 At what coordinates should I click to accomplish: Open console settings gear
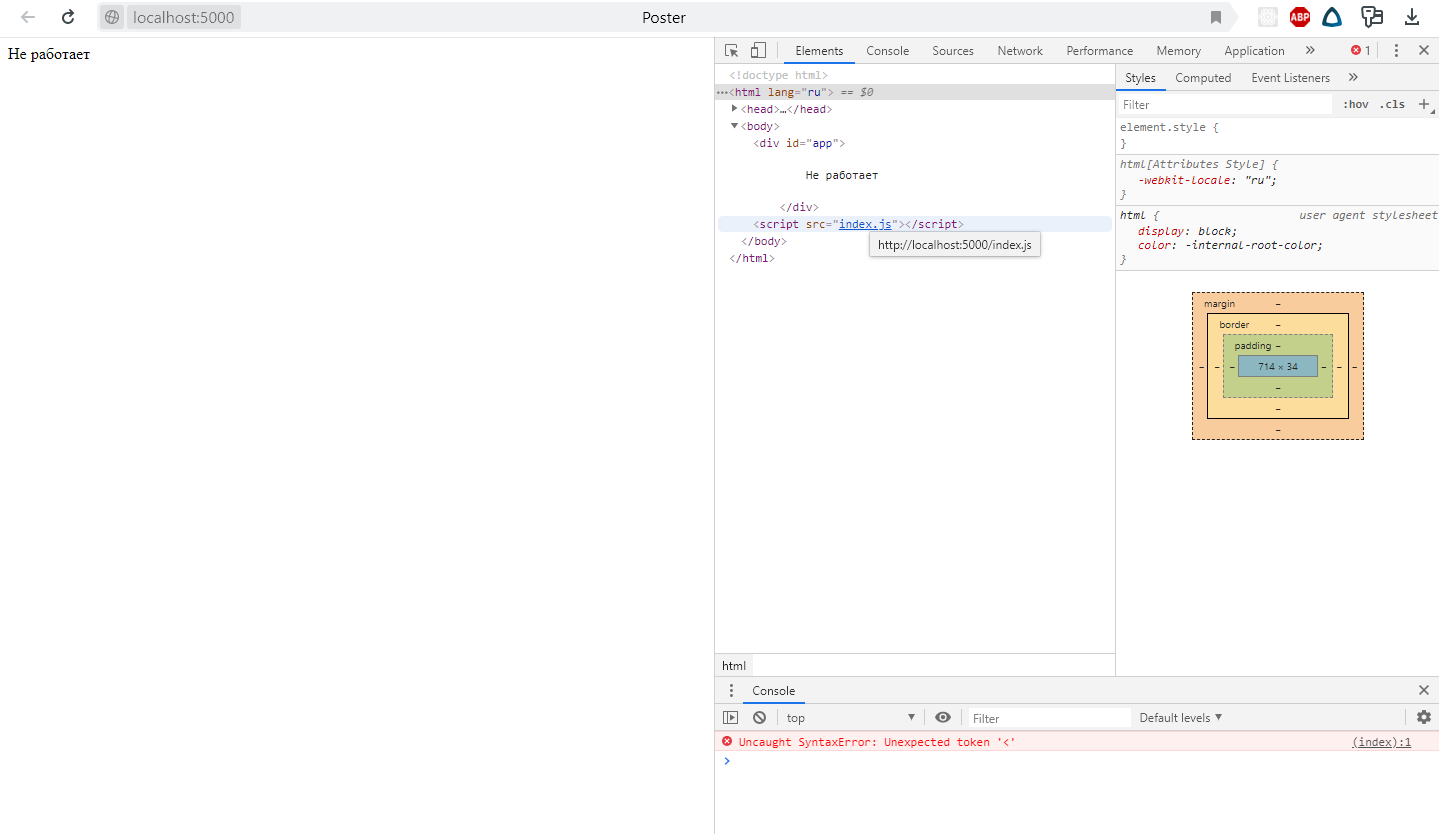[x=1424, y=718]
